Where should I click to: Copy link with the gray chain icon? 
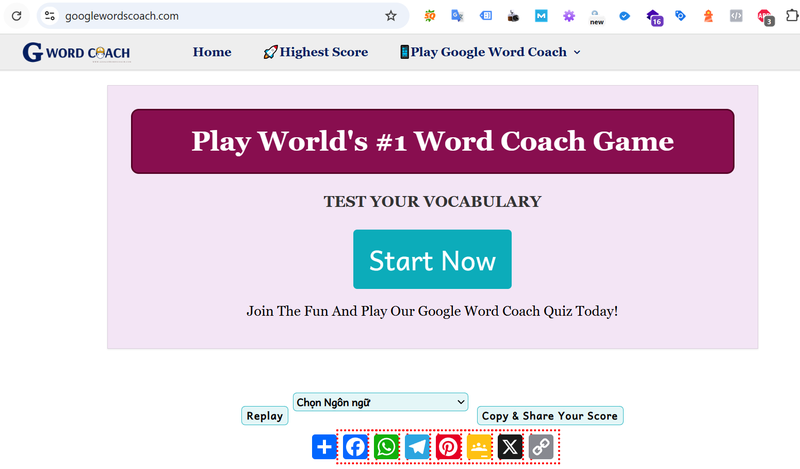click(x=541, y=448)
